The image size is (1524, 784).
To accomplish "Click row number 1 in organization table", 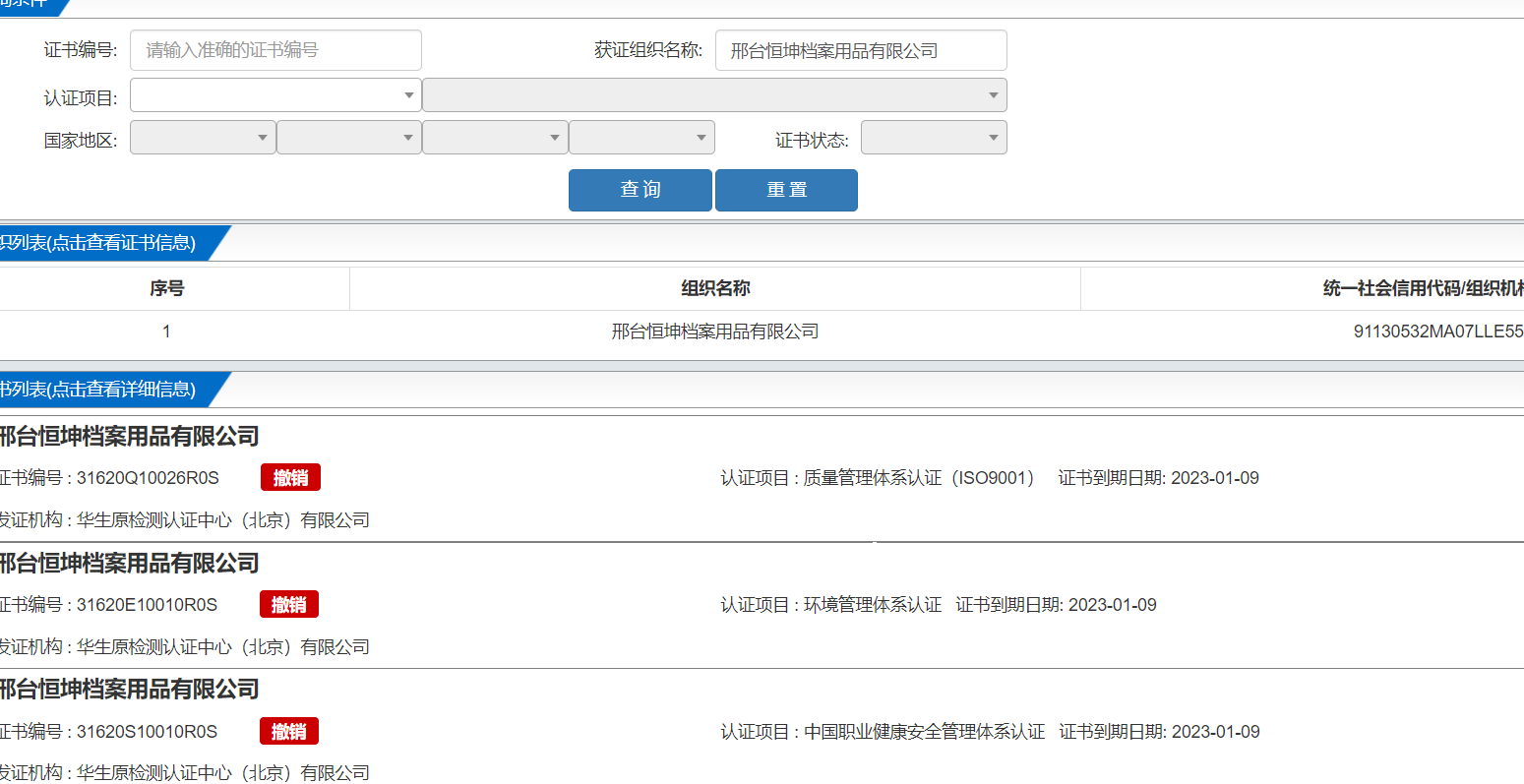I will [x=166, y=332].
